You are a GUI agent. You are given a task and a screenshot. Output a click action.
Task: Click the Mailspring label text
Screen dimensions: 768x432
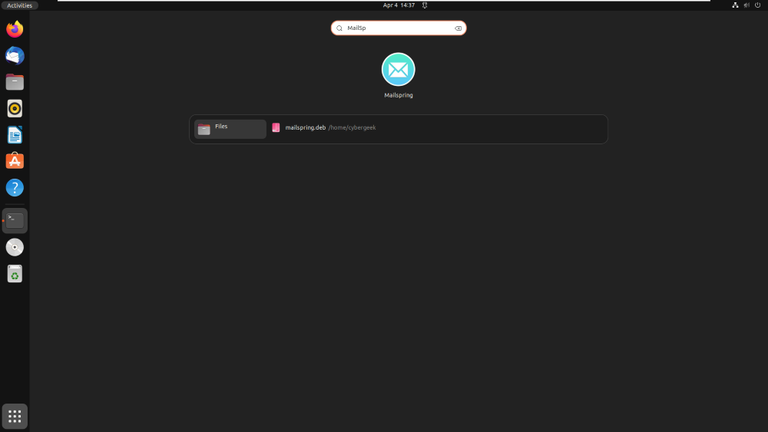[x=398, y=96]
